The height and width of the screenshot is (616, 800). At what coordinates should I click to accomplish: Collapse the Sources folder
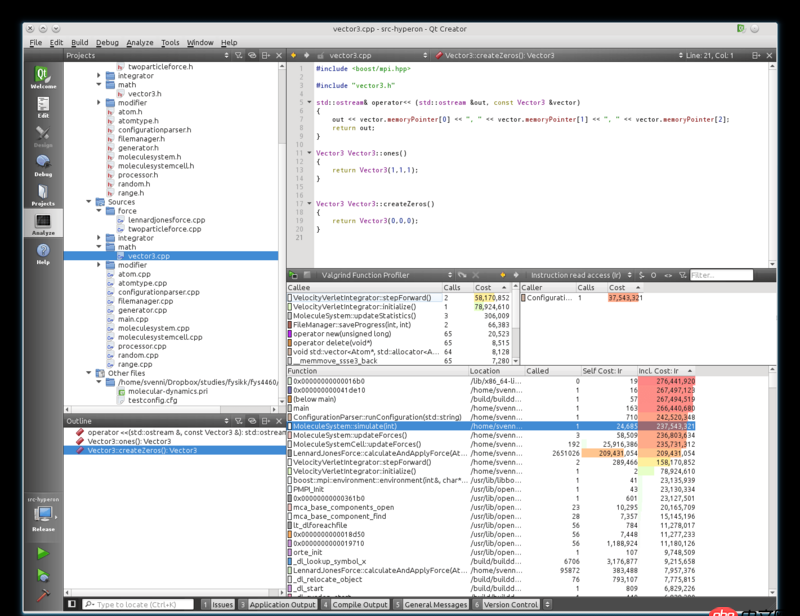click(x=89, y=202)
